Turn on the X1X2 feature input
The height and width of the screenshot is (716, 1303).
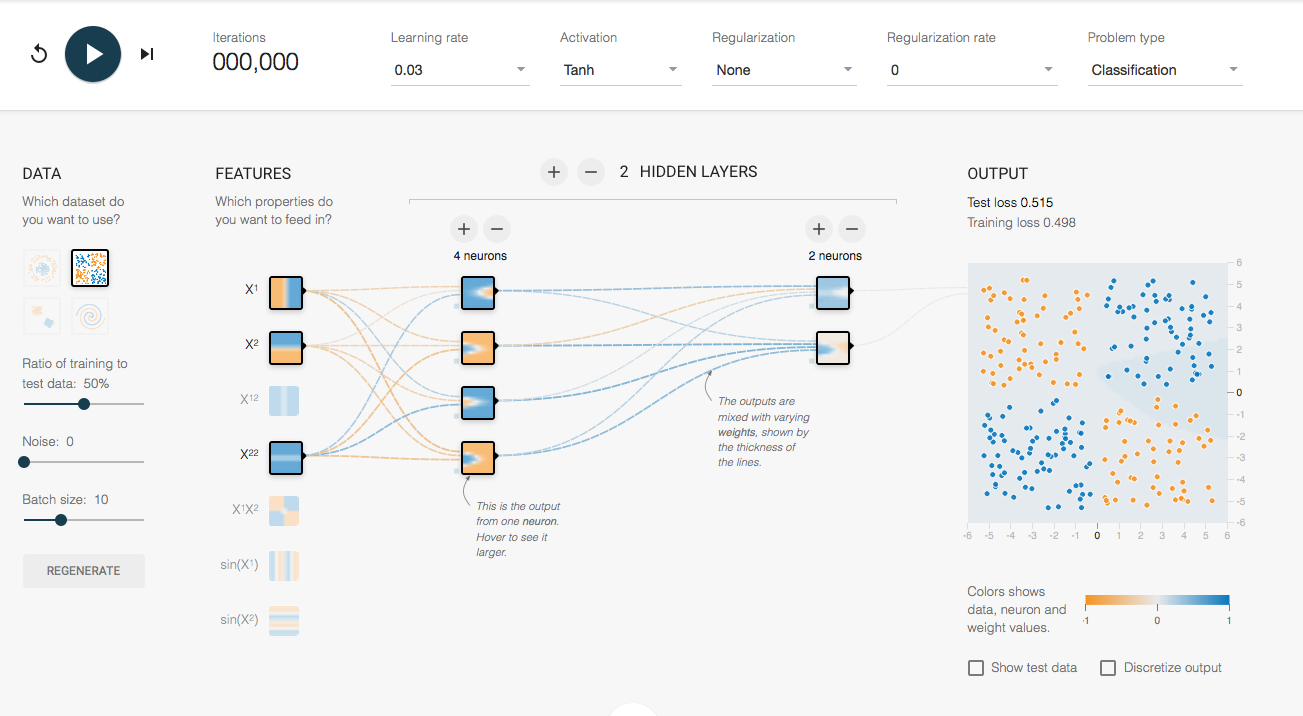point(284,510)
